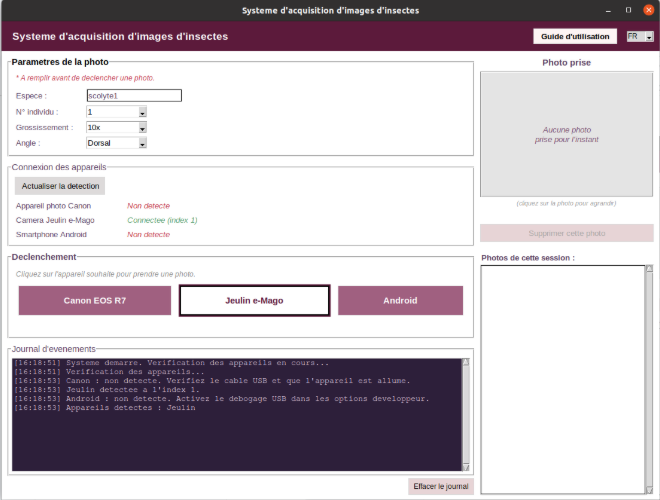The image size is (660, 500).
Task: Click 'Camera Jeulin e-Mago' label
Action: click(x=55, y=220)
